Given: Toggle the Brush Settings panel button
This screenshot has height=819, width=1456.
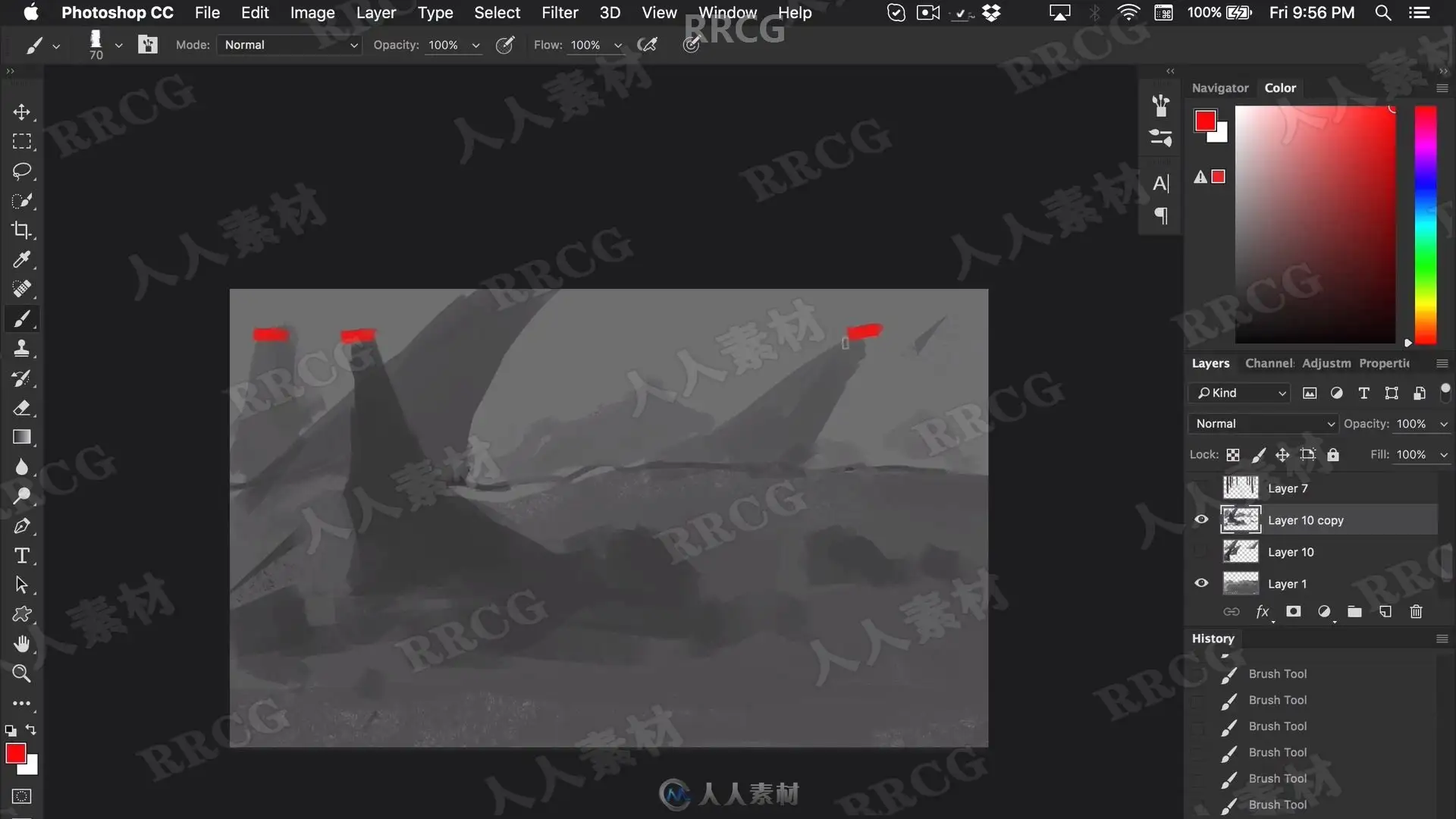Looking at the screenshot, I should pos(148,45).
